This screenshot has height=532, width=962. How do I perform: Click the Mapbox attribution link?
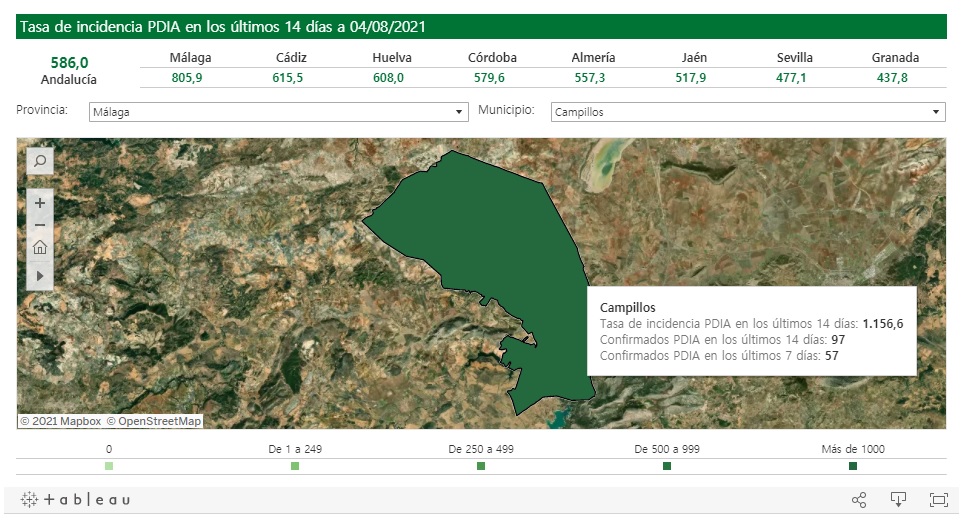tap(61, 422)
